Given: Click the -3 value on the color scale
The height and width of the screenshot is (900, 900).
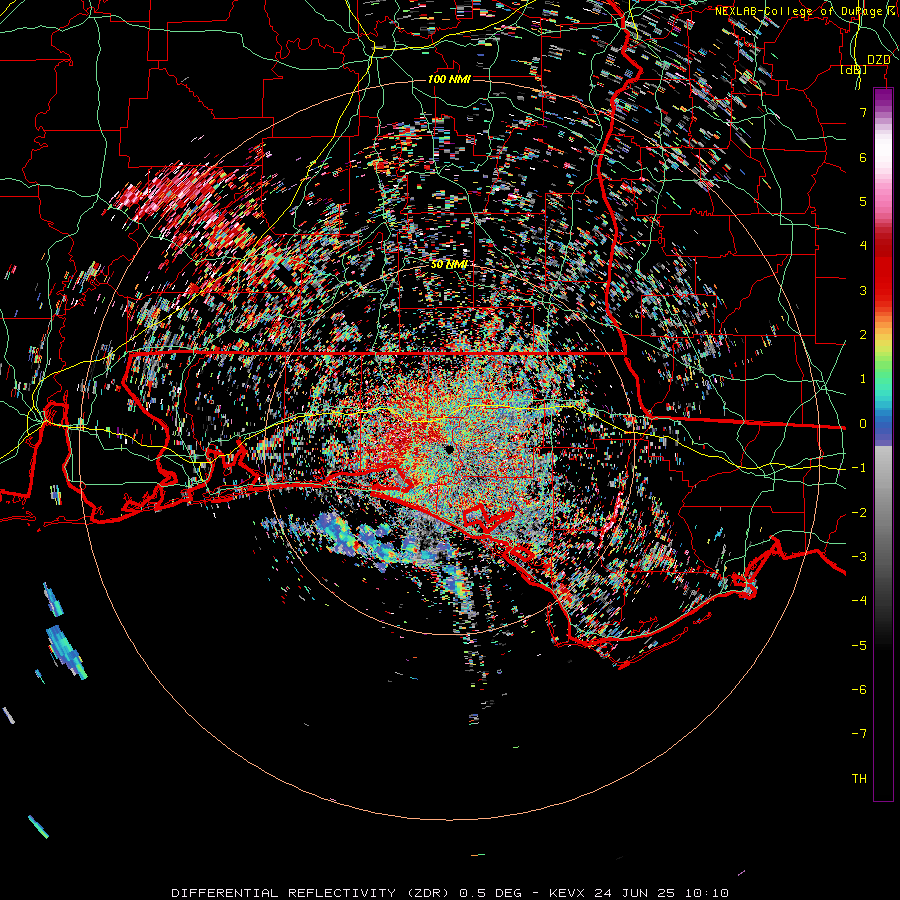Looking at the screenshot, I should tap(859, 557).
